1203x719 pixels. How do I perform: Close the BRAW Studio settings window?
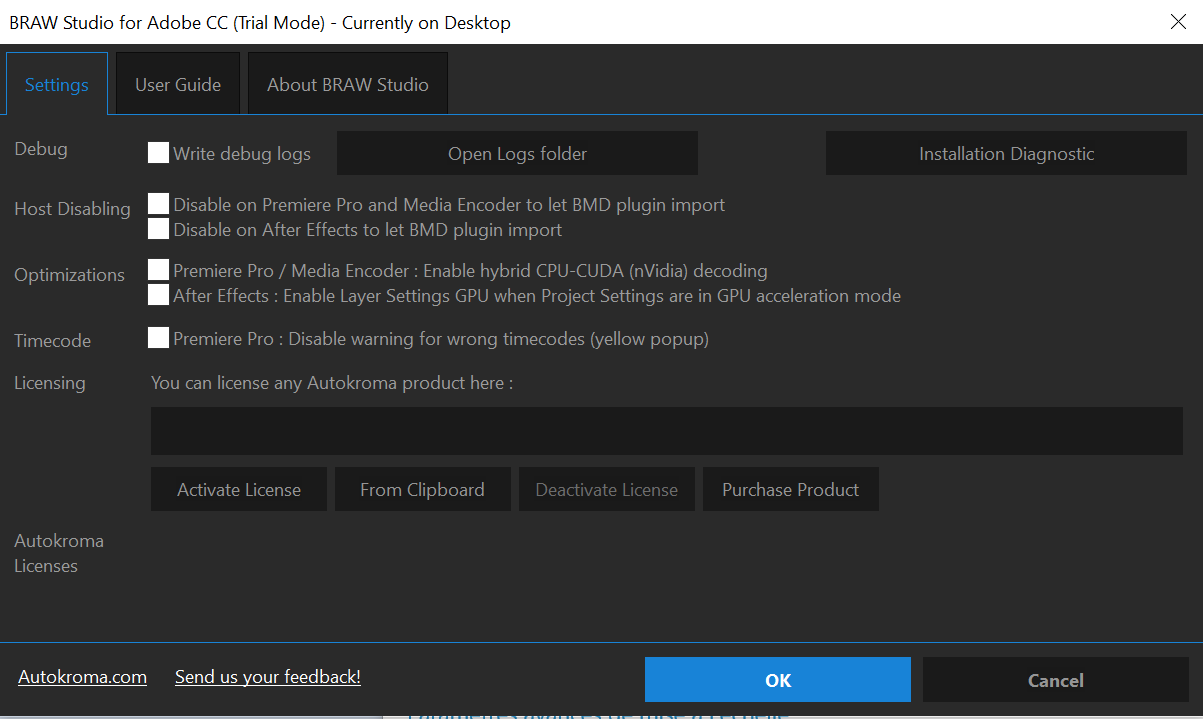click(1178, 22)
